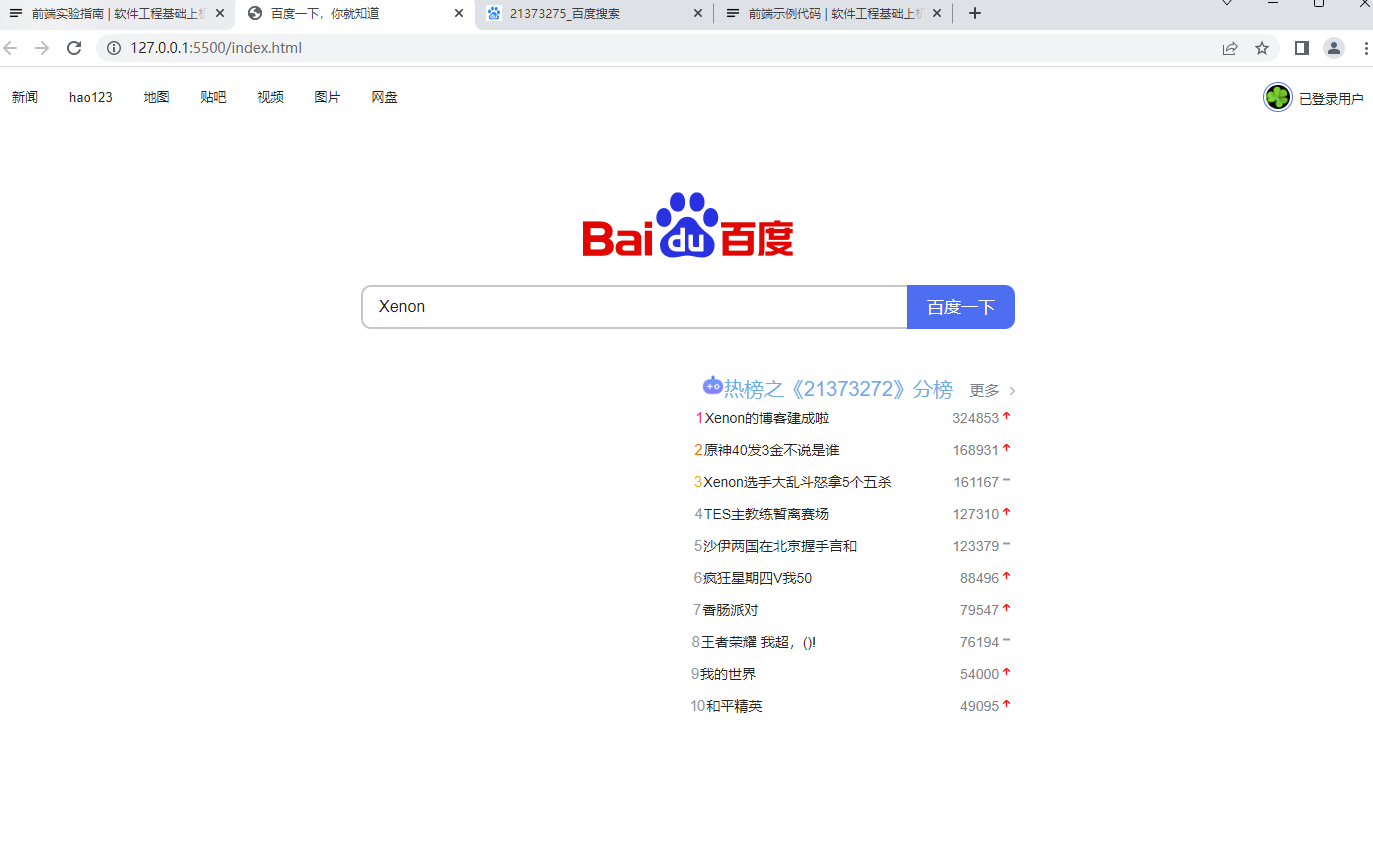Open the 贴吧 navigation link
The width and height of the screenshot is (1373, 855).
pyautogui.click(x=214, y=97)
